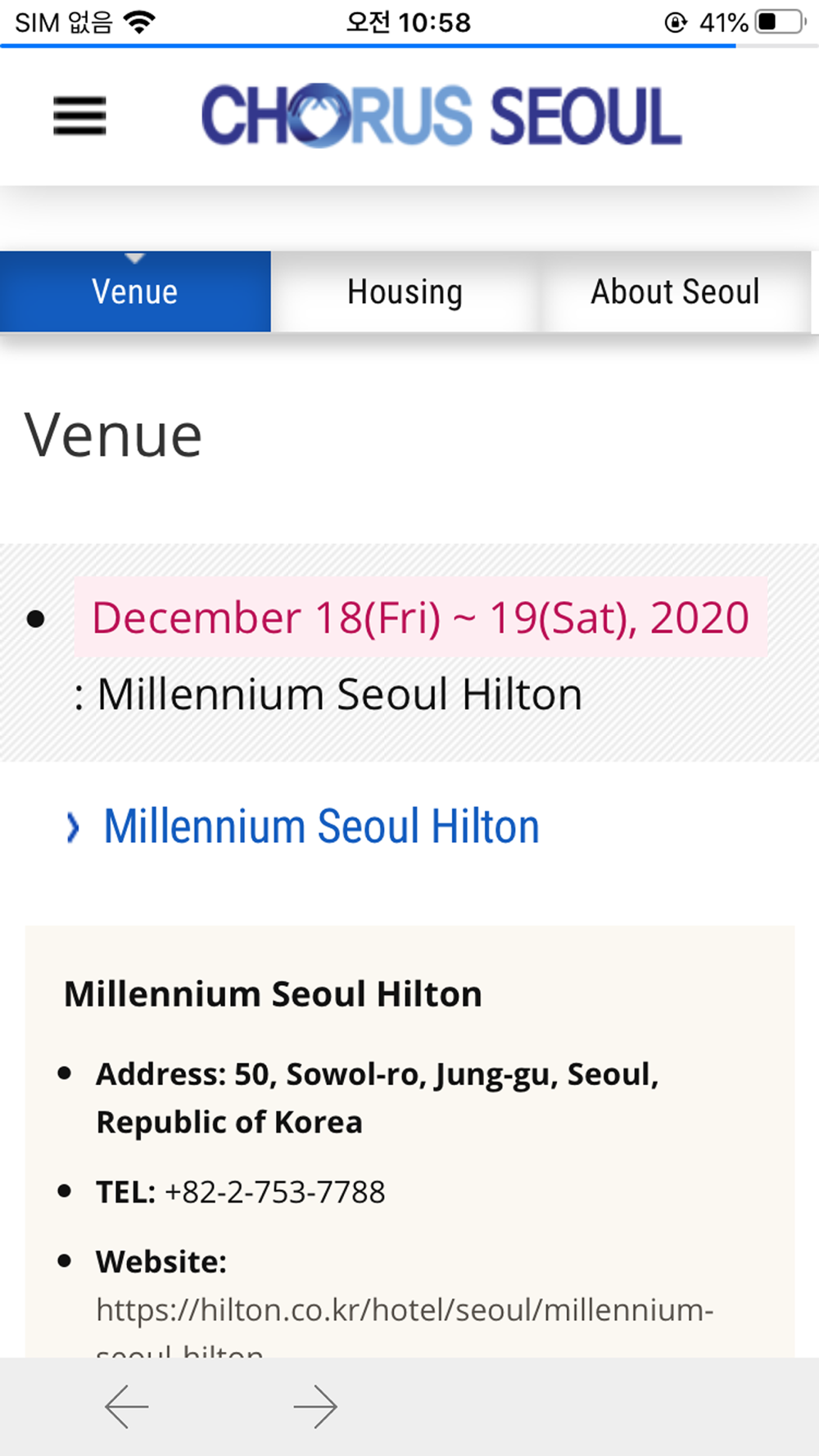Tap the Wi-Fi status icon

139,22
